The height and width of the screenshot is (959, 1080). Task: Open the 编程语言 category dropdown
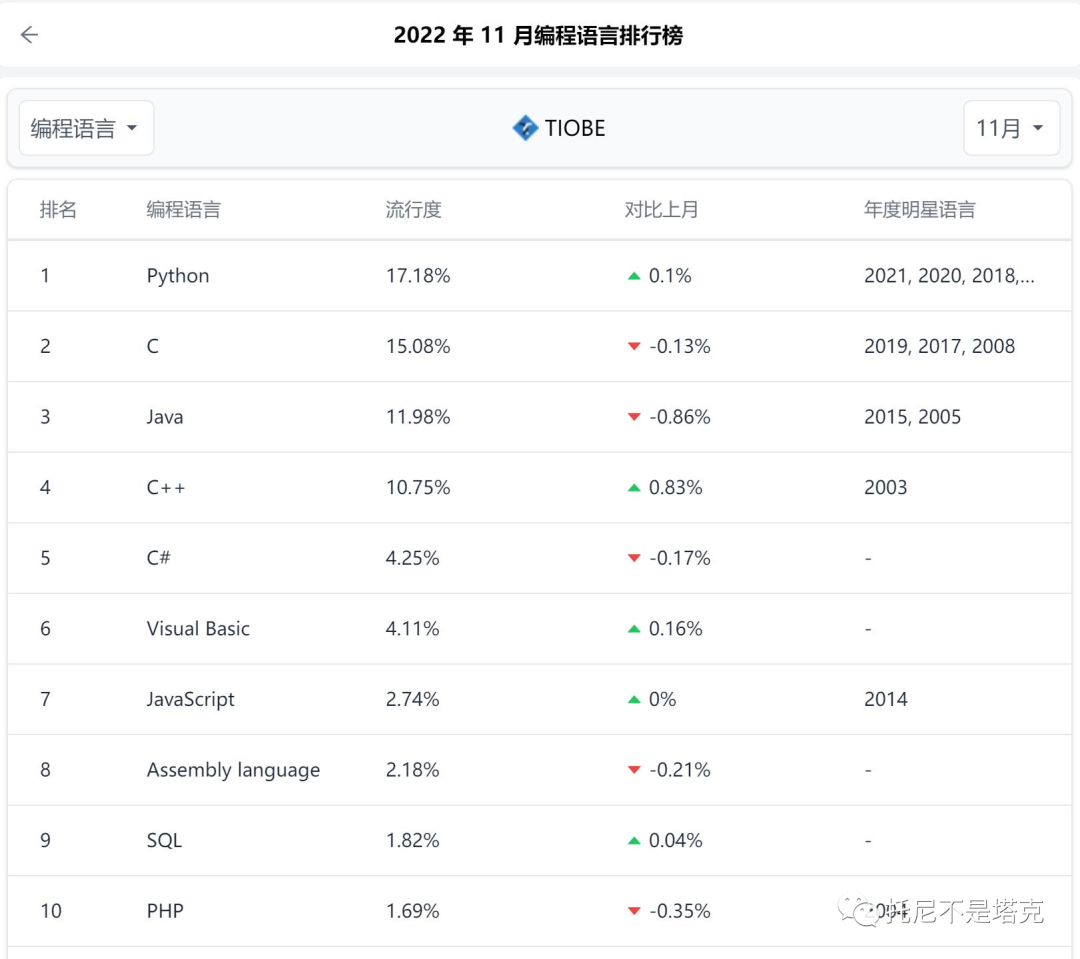point(86,128)
